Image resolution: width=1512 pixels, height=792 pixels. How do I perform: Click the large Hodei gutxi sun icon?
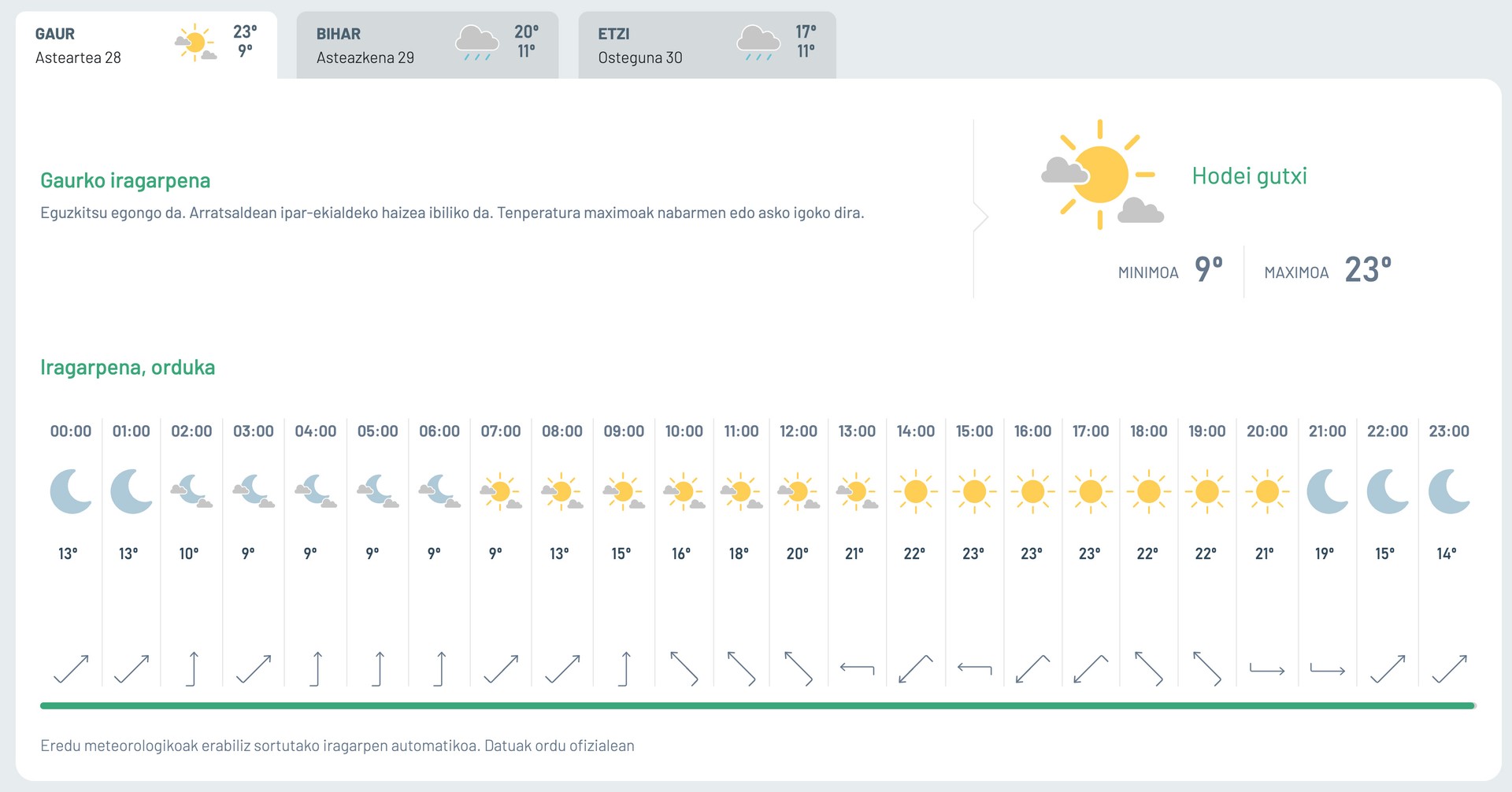[1102, 175]
